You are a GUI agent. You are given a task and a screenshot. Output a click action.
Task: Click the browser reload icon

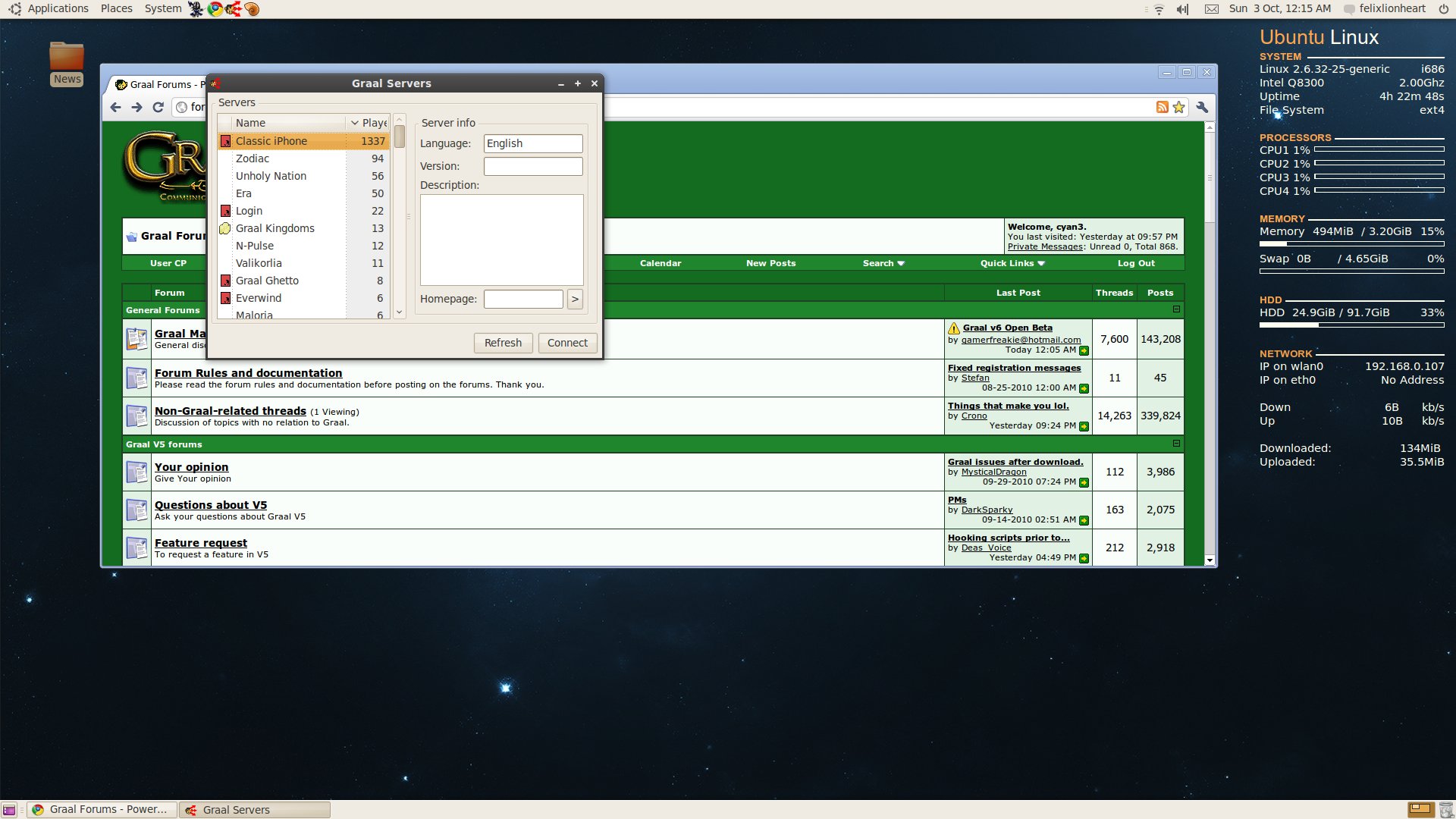158,108
